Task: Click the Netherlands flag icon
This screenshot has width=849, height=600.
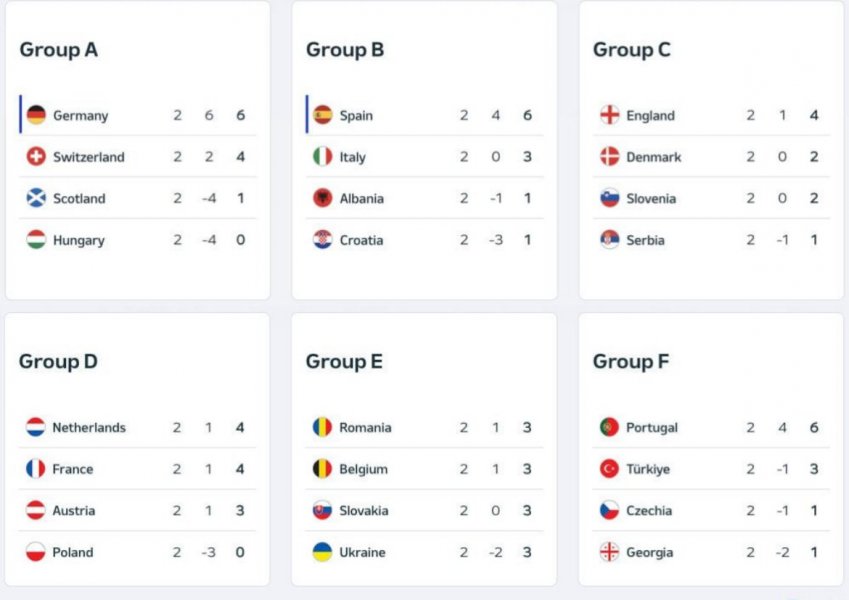Action: [36, 427]
